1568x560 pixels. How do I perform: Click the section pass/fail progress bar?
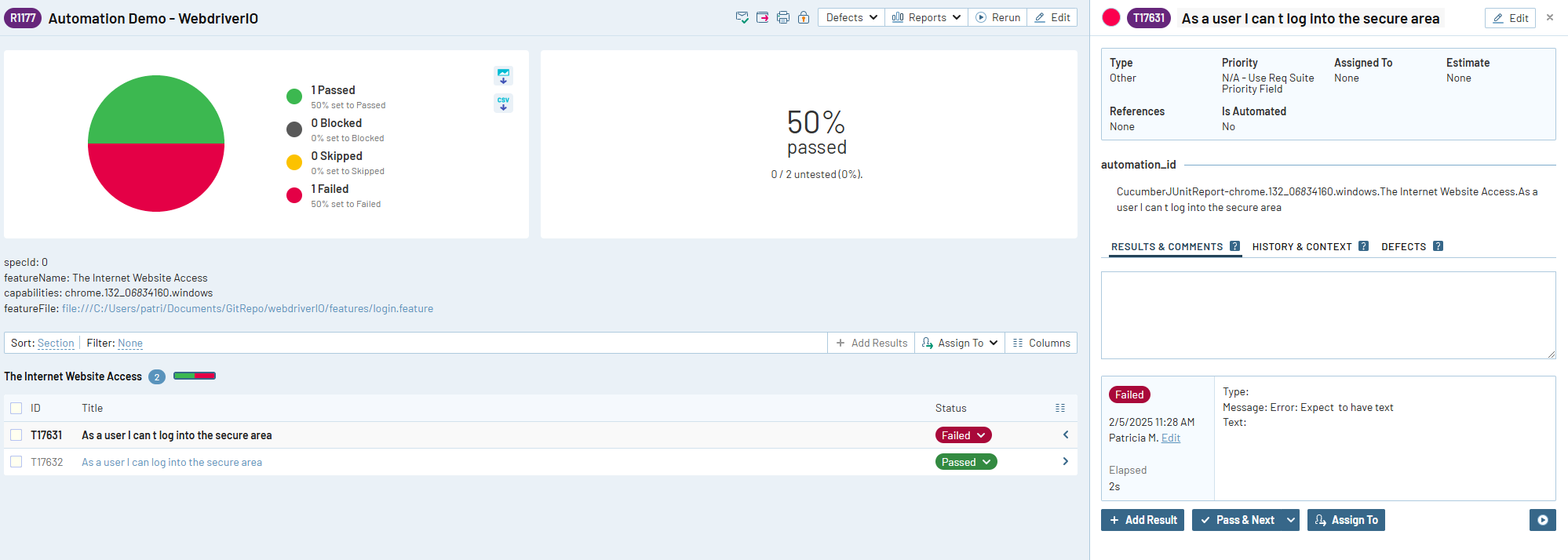tap(194, 376)
